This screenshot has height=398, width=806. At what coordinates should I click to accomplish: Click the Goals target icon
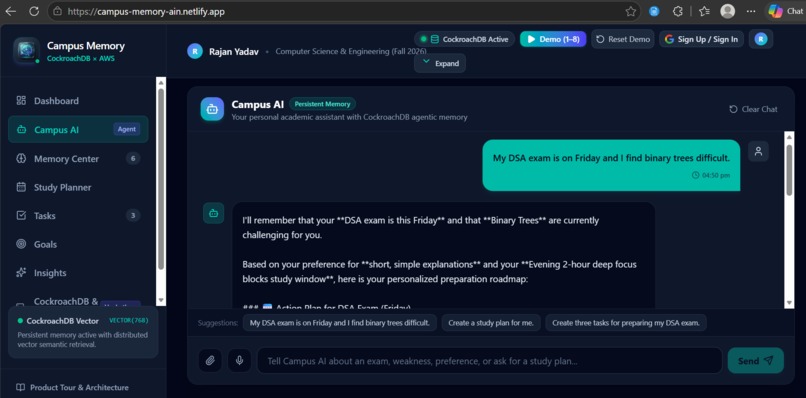pos(21,244)
